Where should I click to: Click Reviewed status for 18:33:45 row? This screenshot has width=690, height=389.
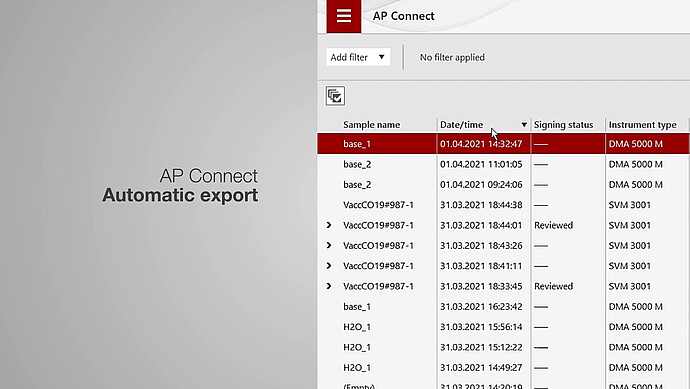pos(553,286)
